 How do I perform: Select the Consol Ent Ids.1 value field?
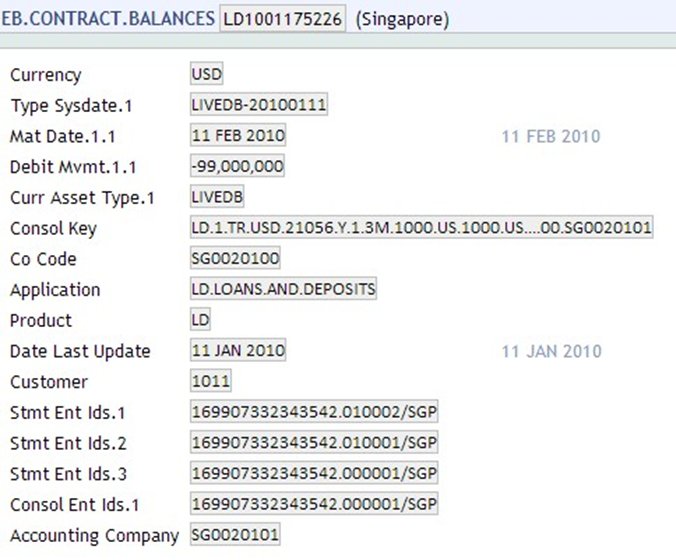click(x=315, y=504)
